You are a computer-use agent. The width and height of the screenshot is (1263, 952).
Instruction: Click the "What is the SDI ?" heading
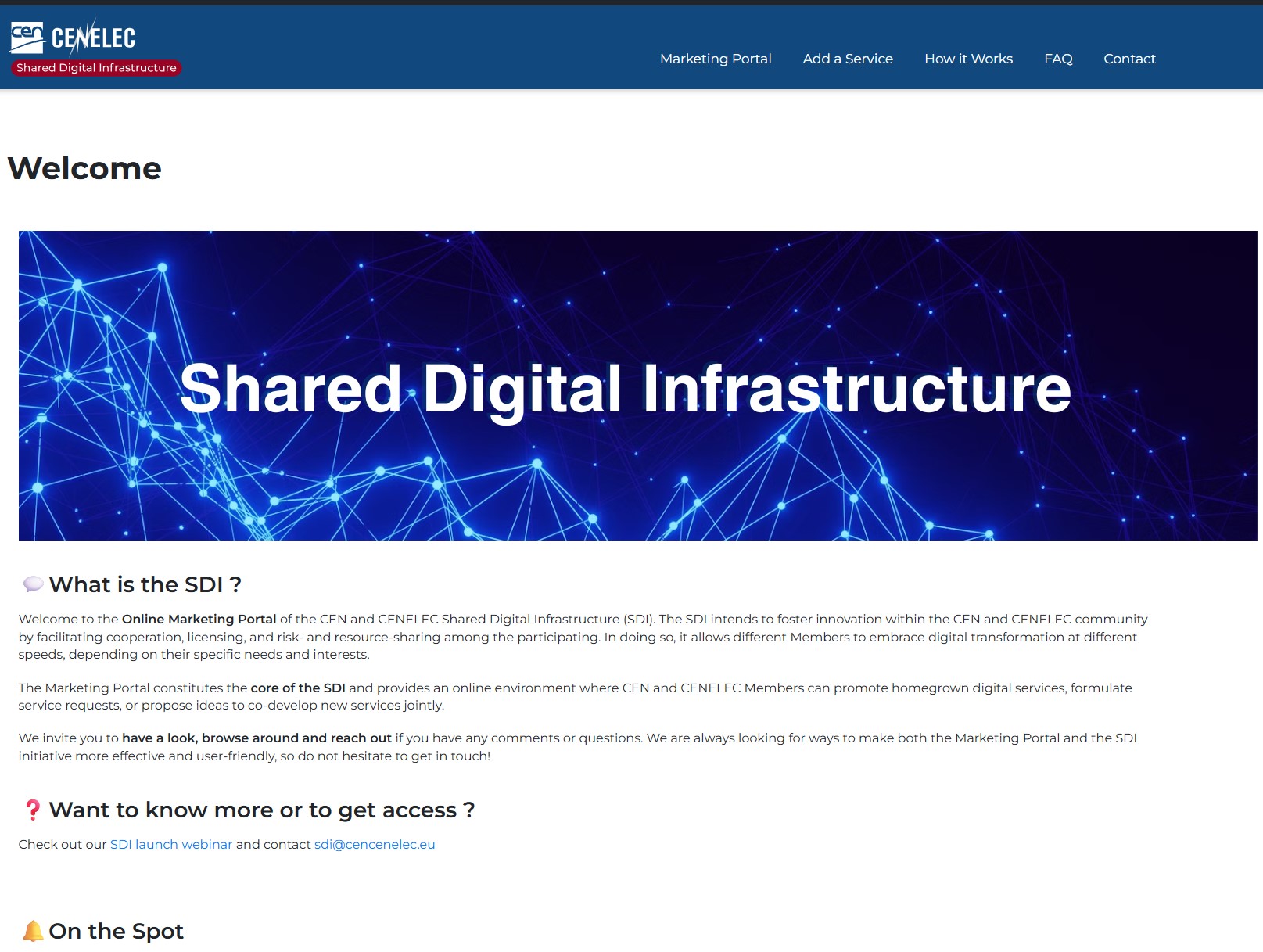click(x=145, y=584)
